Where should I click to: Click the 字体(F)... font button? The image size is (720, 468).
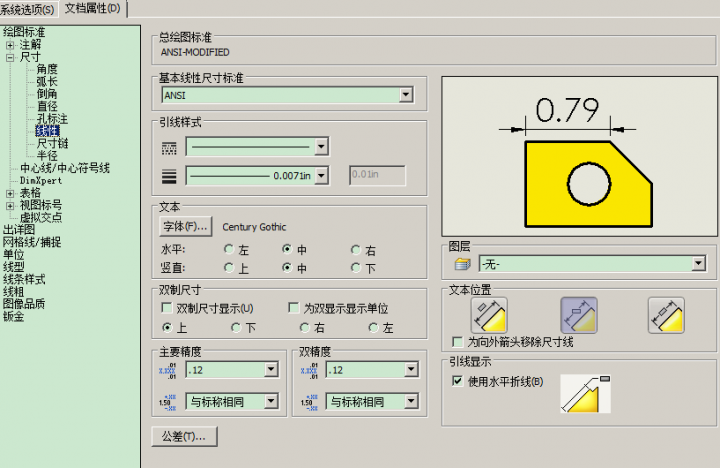pos(185,227)
